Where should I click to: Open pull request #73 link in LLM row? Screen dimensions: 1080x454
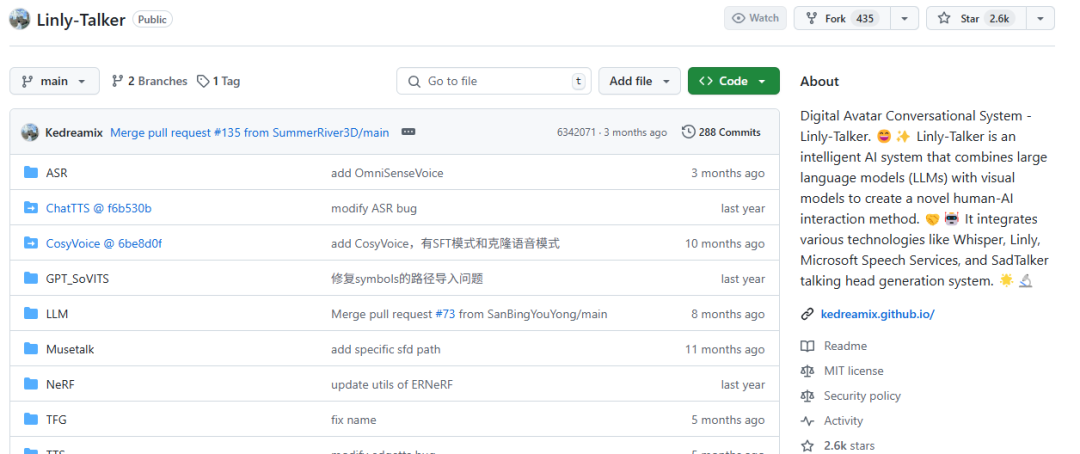pyautogui.click(x=445, y=313)
